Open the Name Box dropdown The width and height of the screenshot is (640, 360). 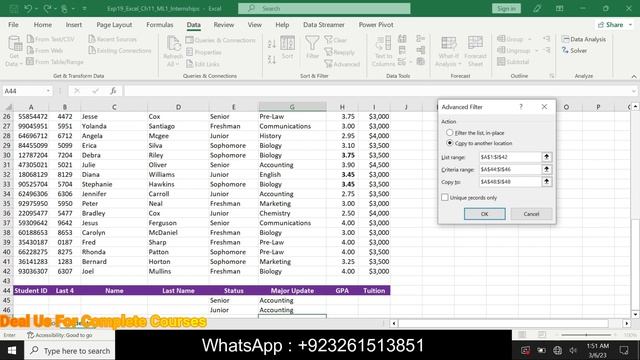[x=48, y=91]
